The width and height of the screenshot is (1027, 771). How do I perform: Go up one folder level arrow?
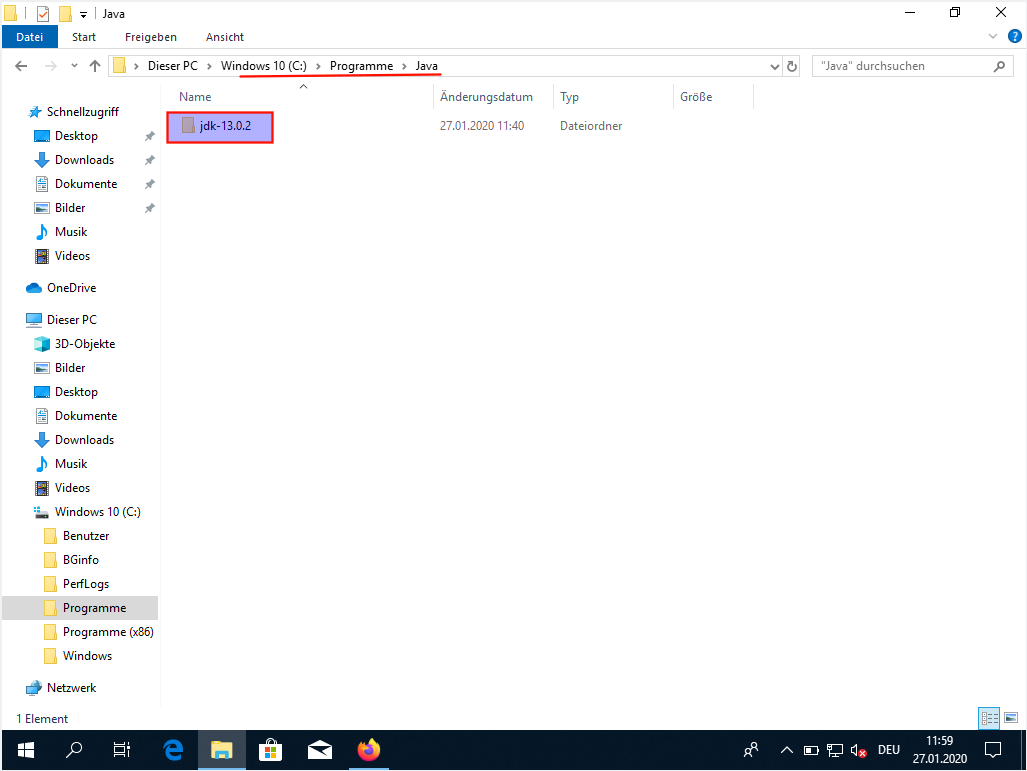[x=95, y=66]
